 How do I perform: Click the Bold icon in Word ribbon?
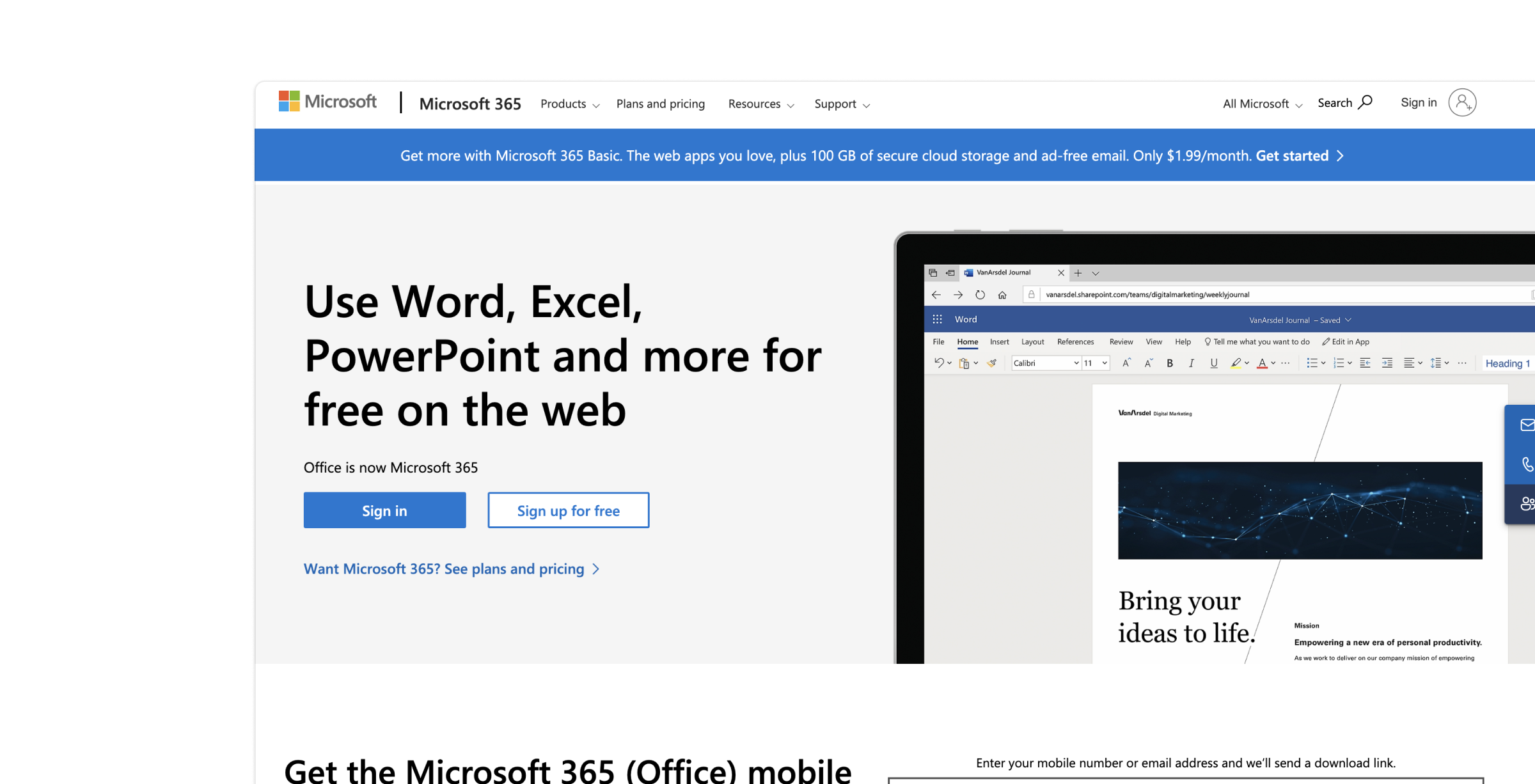tap(1170, 363)
